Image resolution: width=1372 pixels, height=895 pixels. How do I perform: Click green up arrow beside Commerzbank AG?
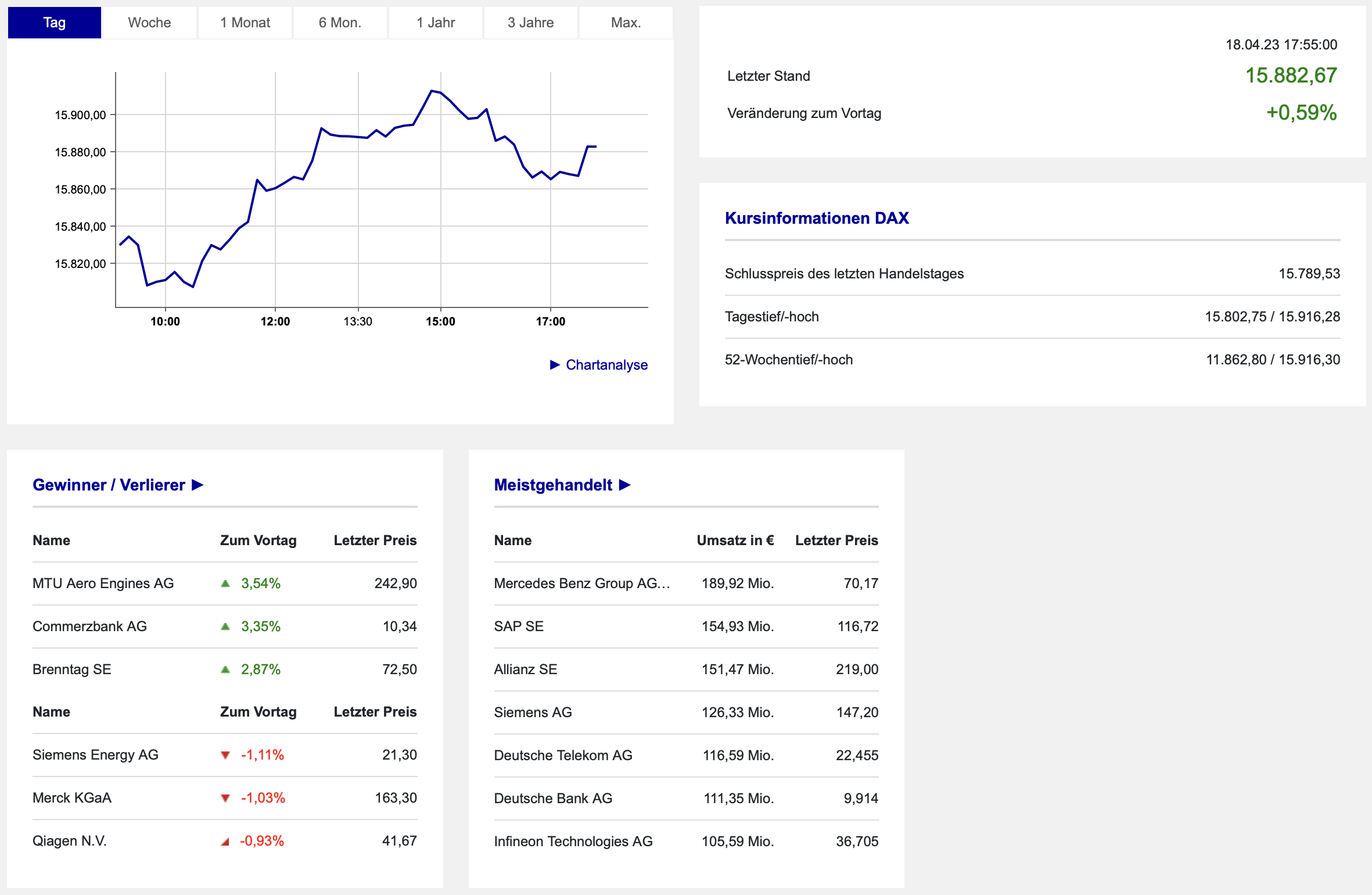225,627
